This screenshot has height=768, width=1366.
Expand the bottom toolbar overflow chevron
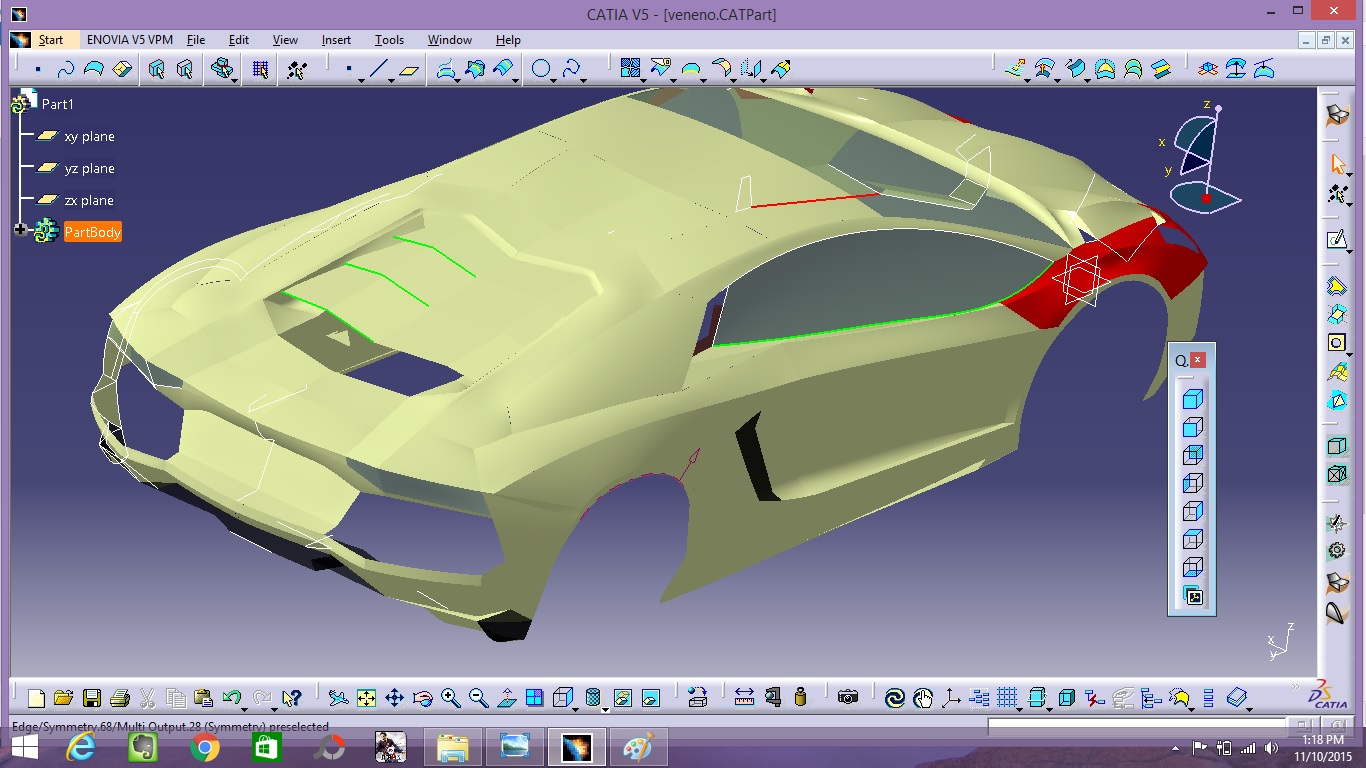point(1294,687)
